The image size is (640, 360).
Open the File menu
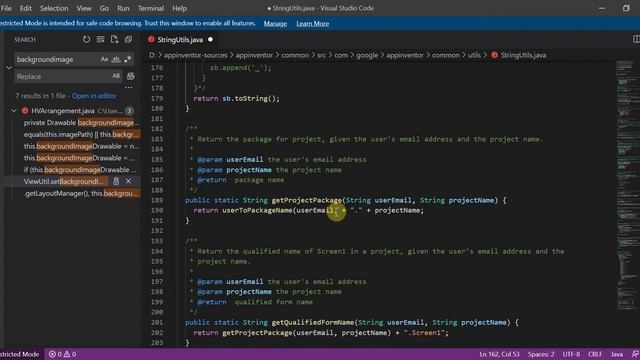pos(6,8)
